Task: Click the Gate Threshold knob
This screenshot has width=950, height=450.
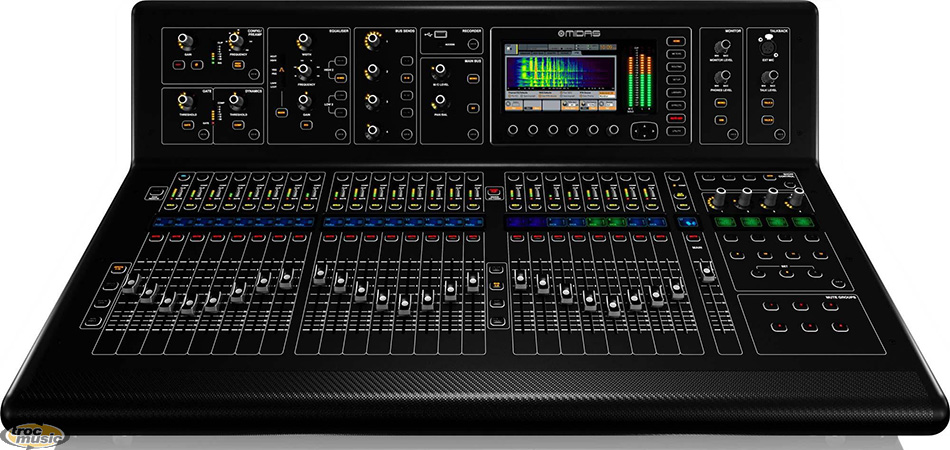Action: pos(184,100)
